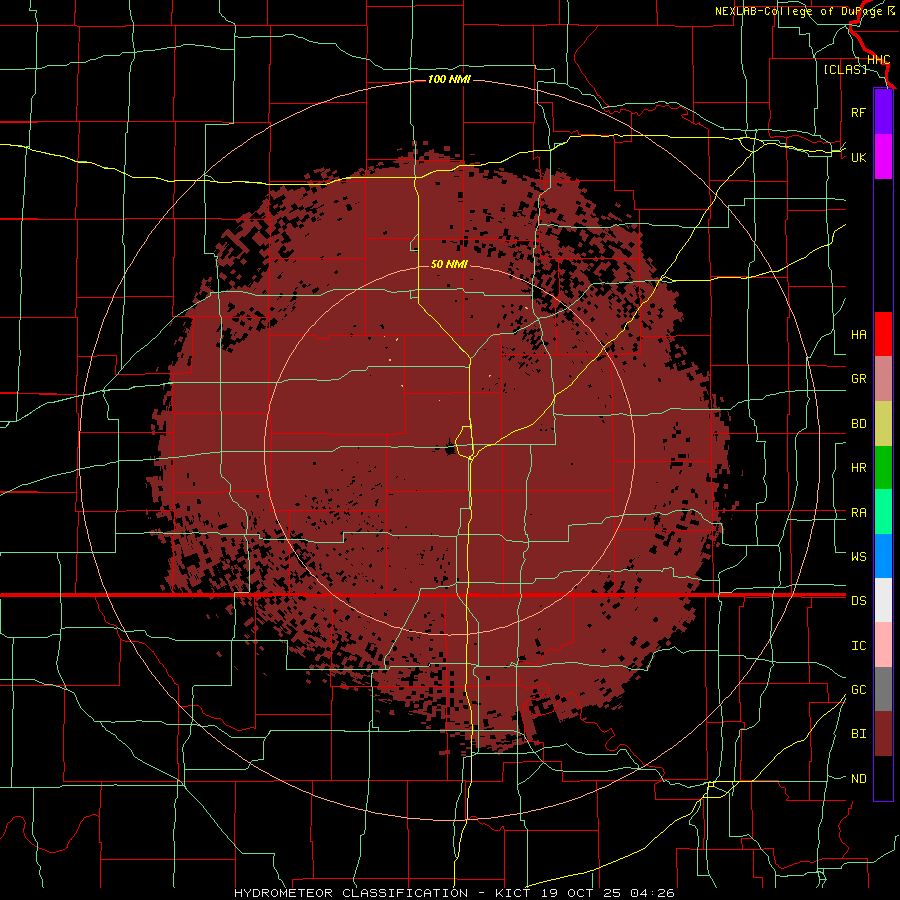This screenshot has height=900, width=900.
Task: Click the "[CLAS]" units label
Action: [x=845, y=69]
